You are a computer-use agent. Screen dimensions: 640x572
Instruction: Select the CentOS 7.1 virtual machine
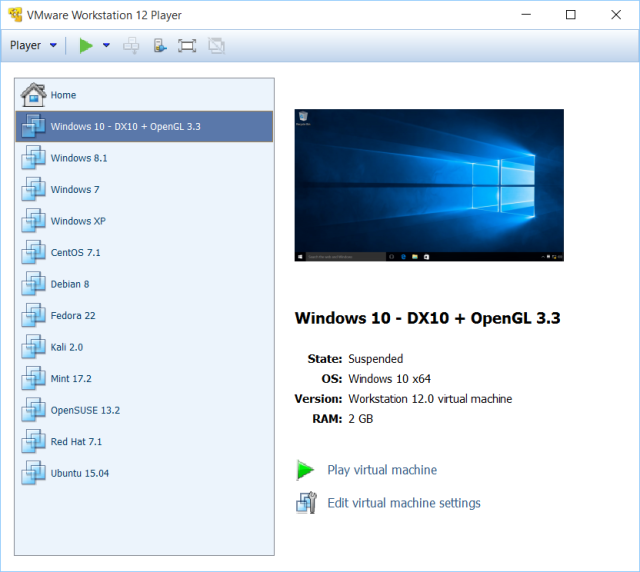[x=75, y=253]
